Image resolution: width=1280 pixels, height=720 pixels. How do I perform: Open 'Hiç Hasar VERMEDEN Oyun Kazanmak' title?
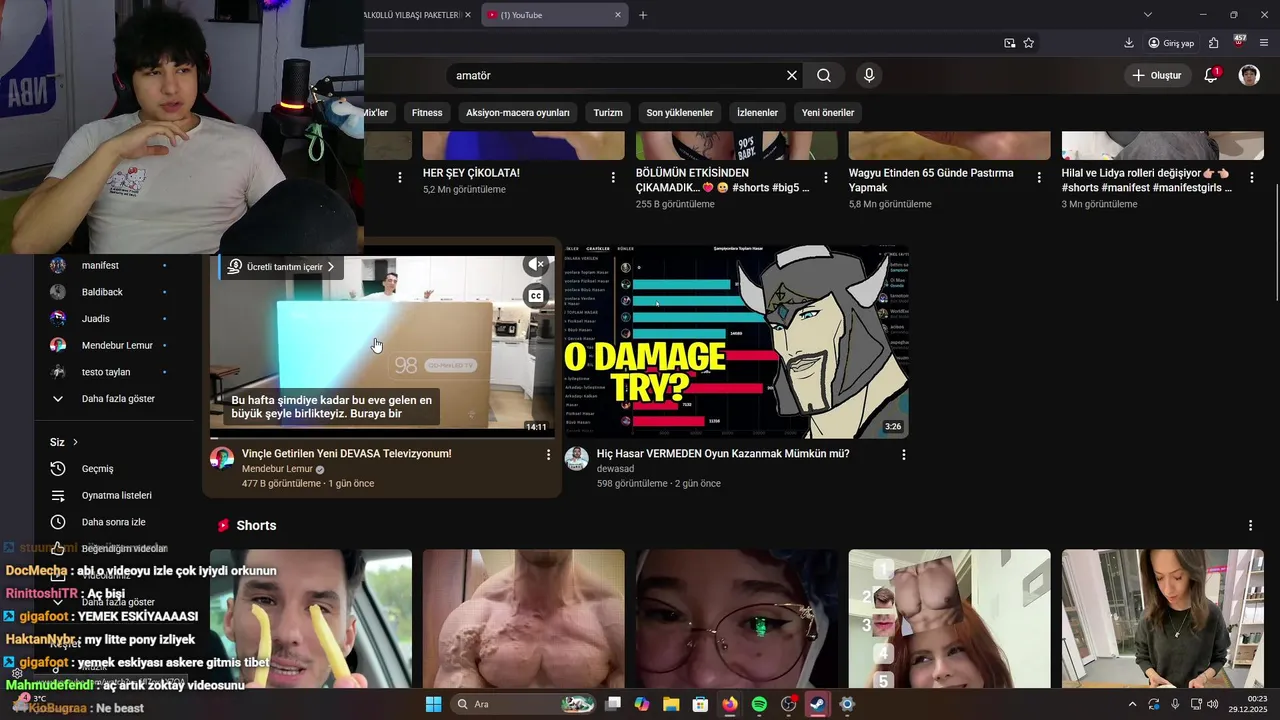(723, 454)
